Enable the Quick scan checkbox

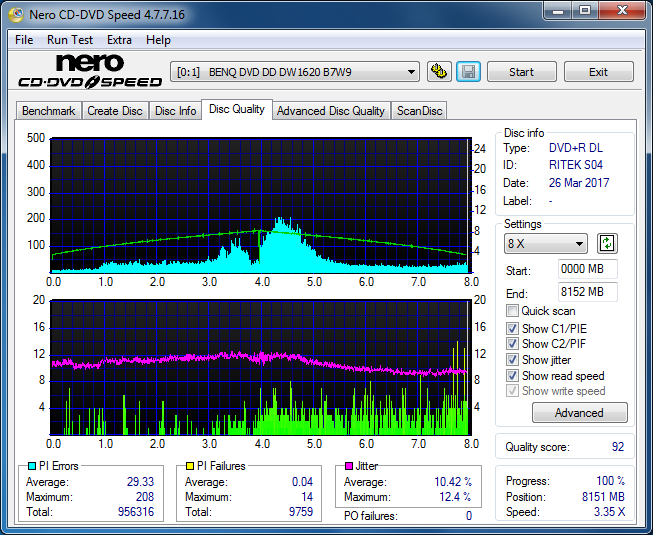coord(513,311)
